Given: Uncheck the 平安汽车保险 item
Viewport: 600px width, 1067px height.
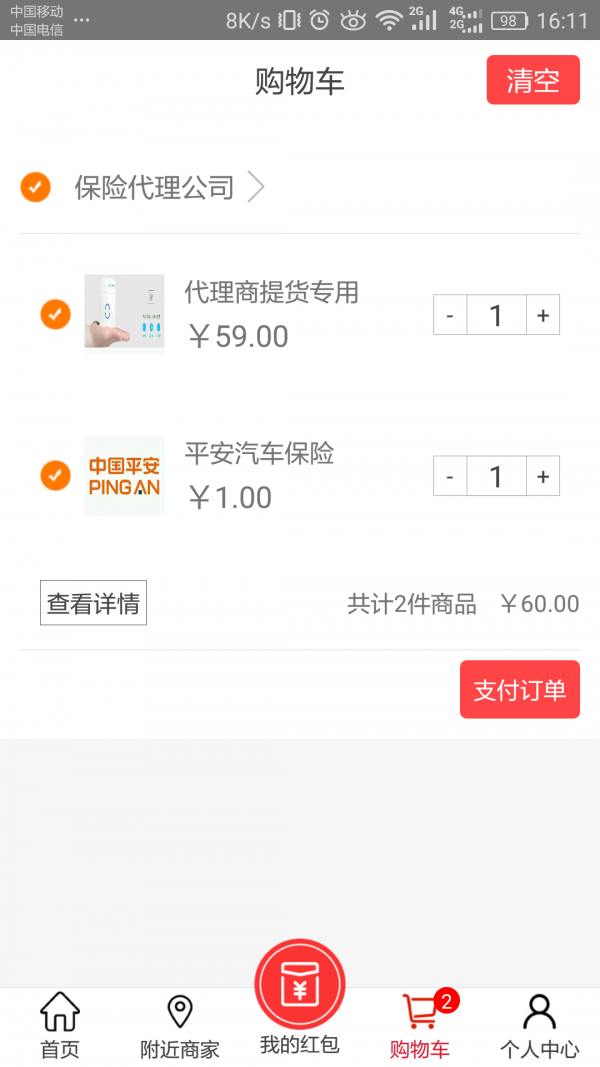Looking at the screenshot, I should [x=55, y=475].
